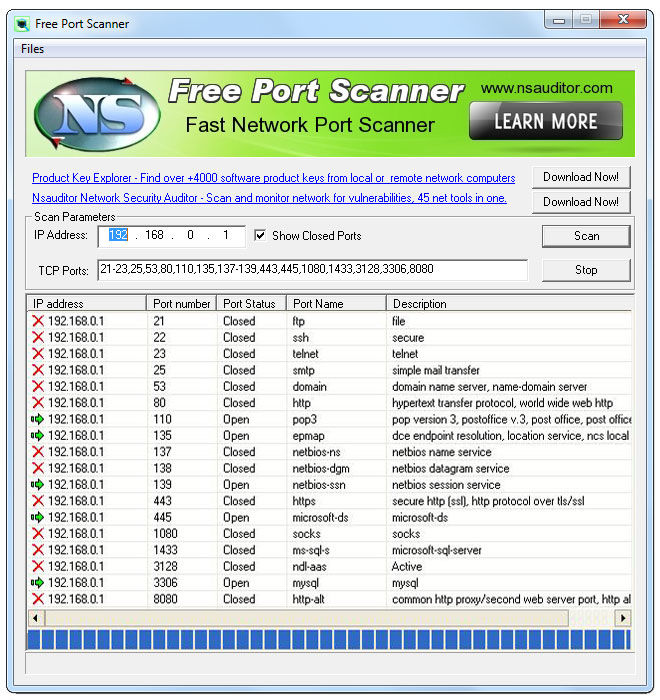Click the Free Port Scanner title bar icon
Image resolution: width=660 pixels, height=700 pixels.
click(21, 24)
